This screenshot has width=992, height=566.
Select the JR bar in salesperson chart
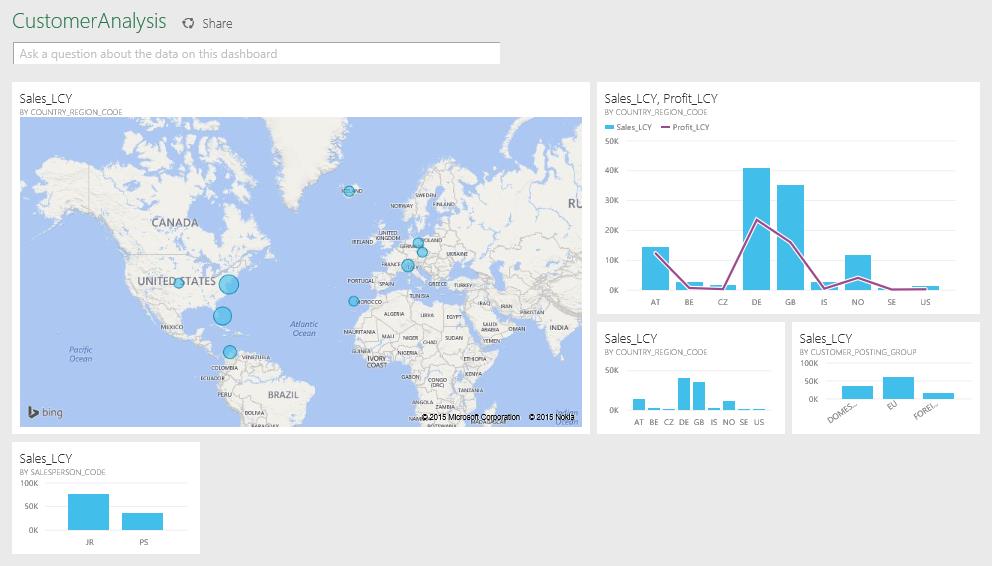(89, 512)
